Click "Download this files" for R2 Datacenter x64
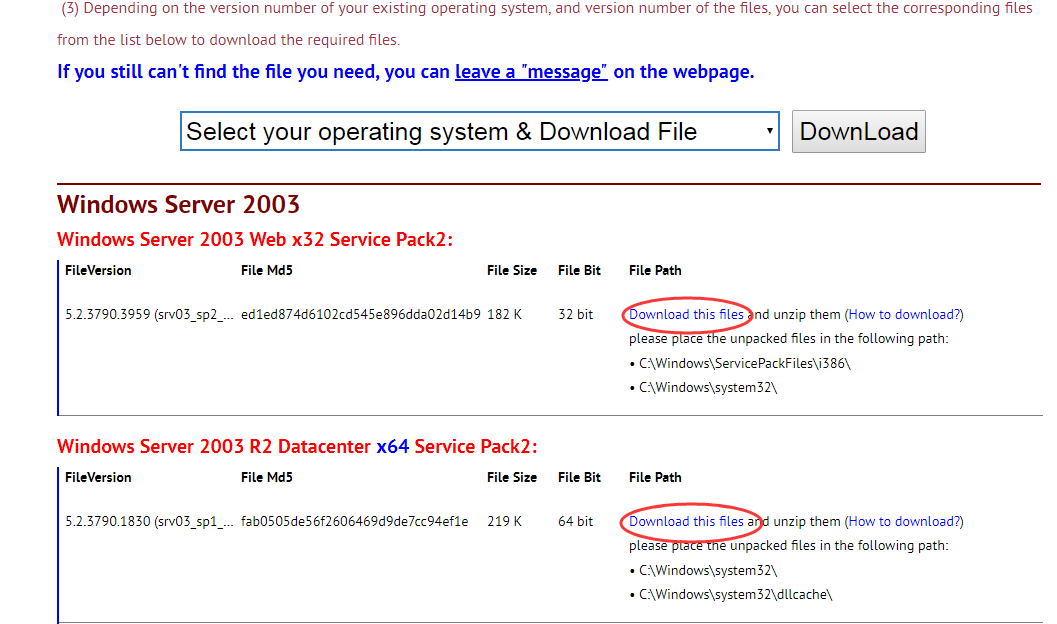This screenshot has width=1057, height=624. coord(686,521)
